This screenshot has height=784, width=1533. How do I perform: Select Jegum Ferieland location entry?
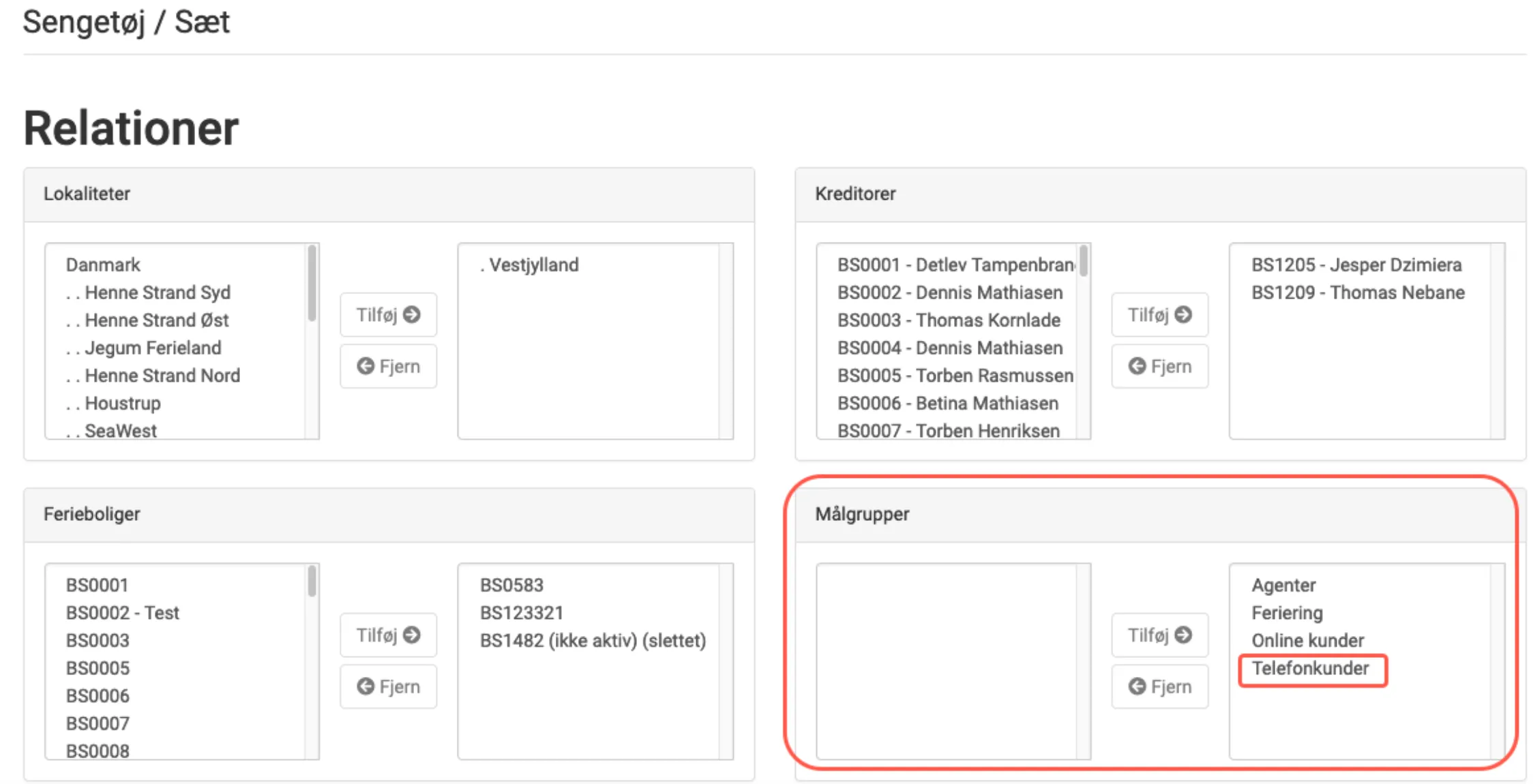(x=152, y=348)
